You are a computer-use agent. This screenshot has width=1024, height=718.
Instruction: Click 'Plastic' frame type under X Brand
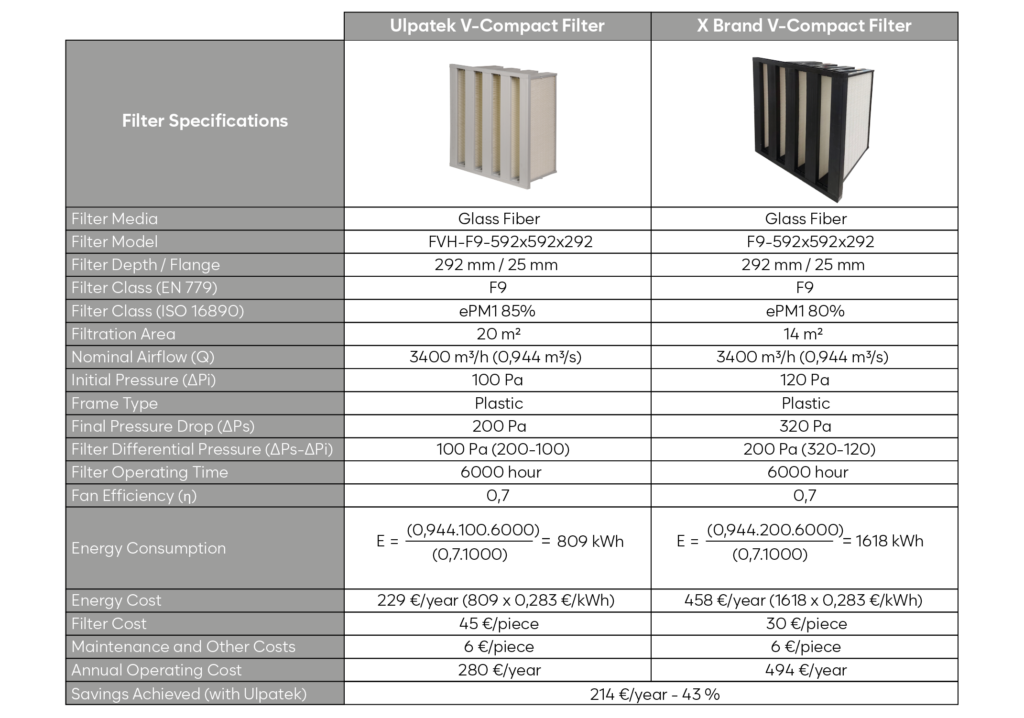pos(806,404)
